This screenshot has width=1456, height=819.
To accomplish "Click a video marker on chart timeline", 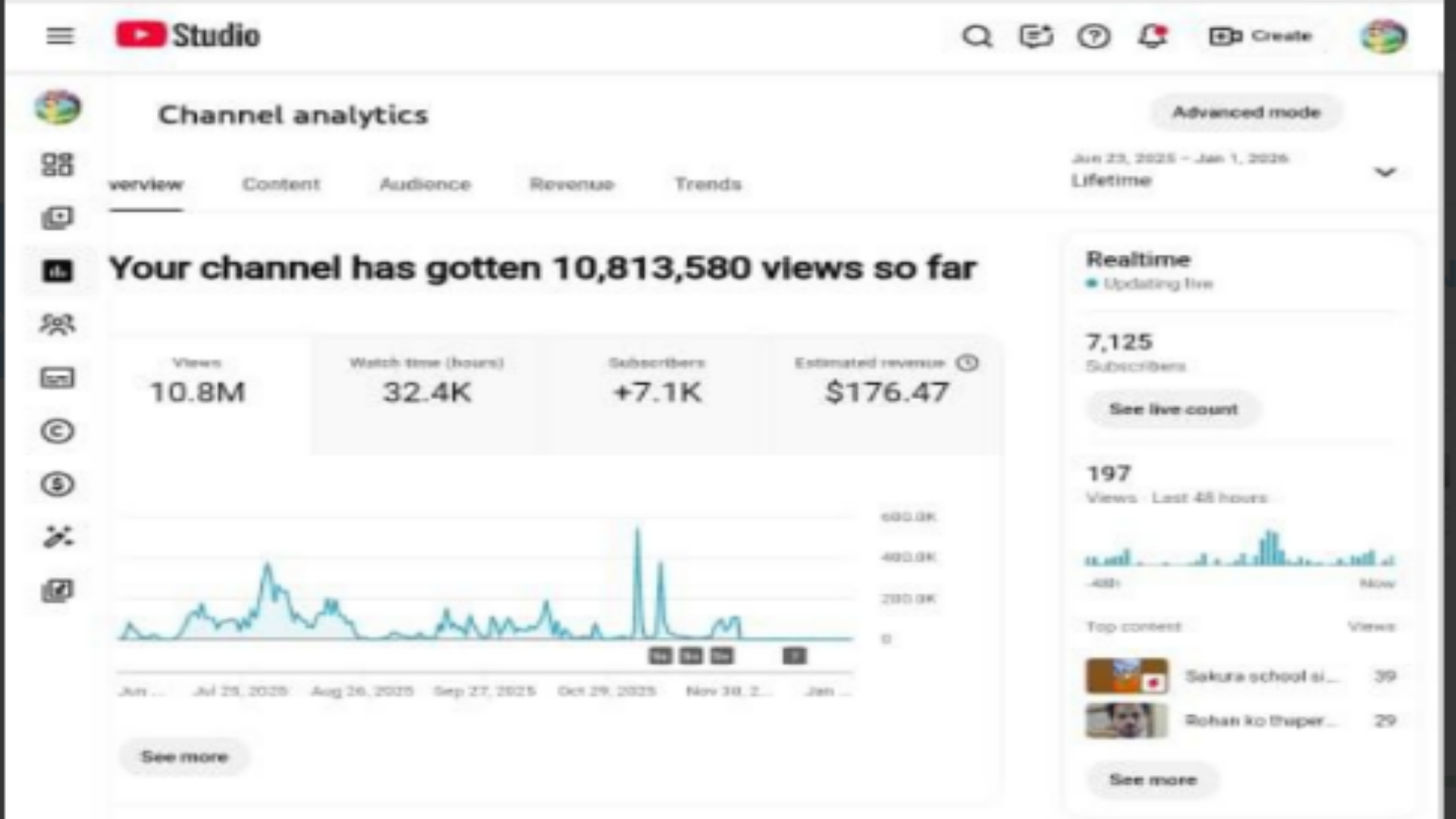I will [x=661, y=656].
